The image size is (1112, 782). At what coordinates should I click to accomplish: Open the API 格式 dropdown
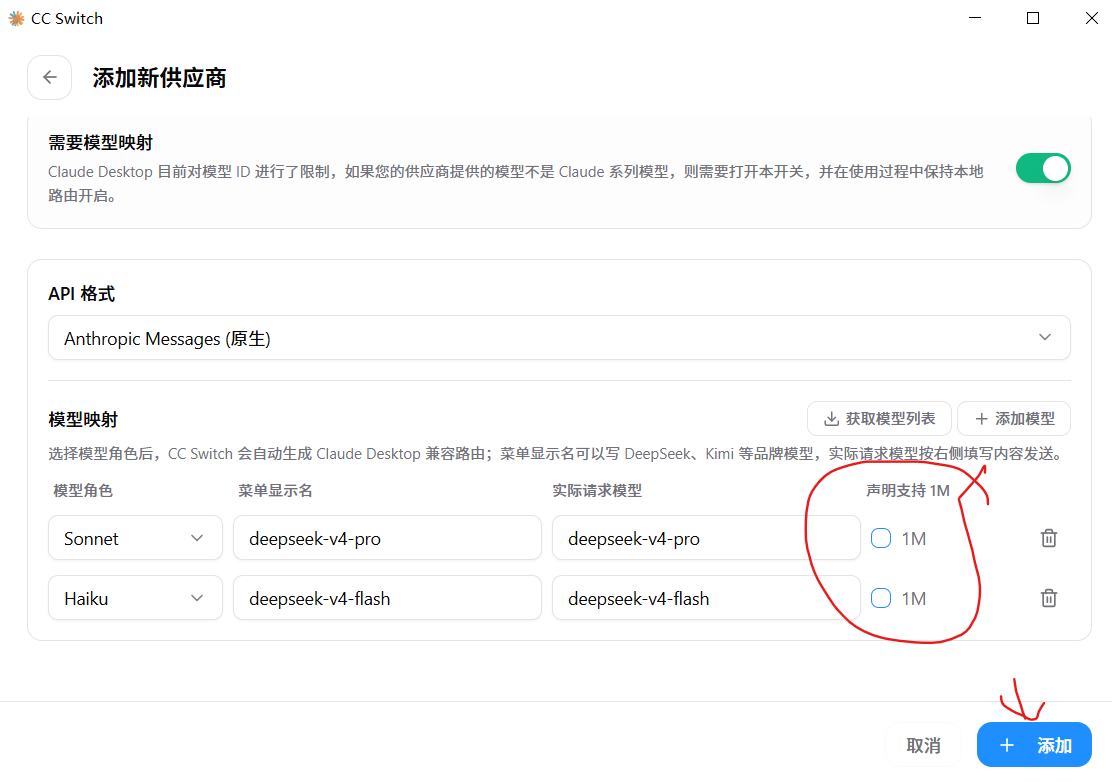[559, 338]
